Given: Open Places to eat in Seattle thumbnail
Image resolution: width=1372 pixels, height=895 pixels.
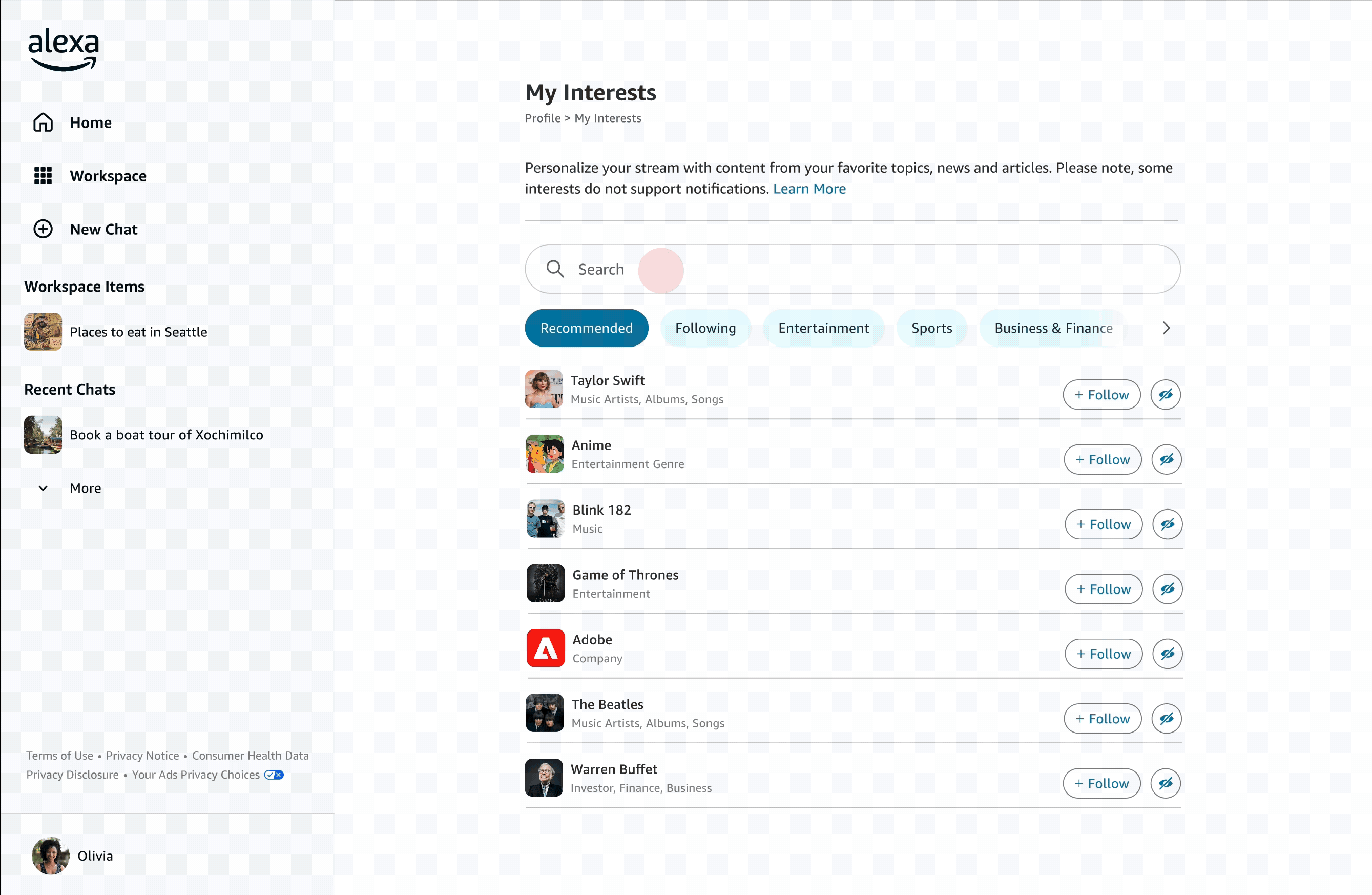Looking at the screenshot, I should tap(43, 332).
